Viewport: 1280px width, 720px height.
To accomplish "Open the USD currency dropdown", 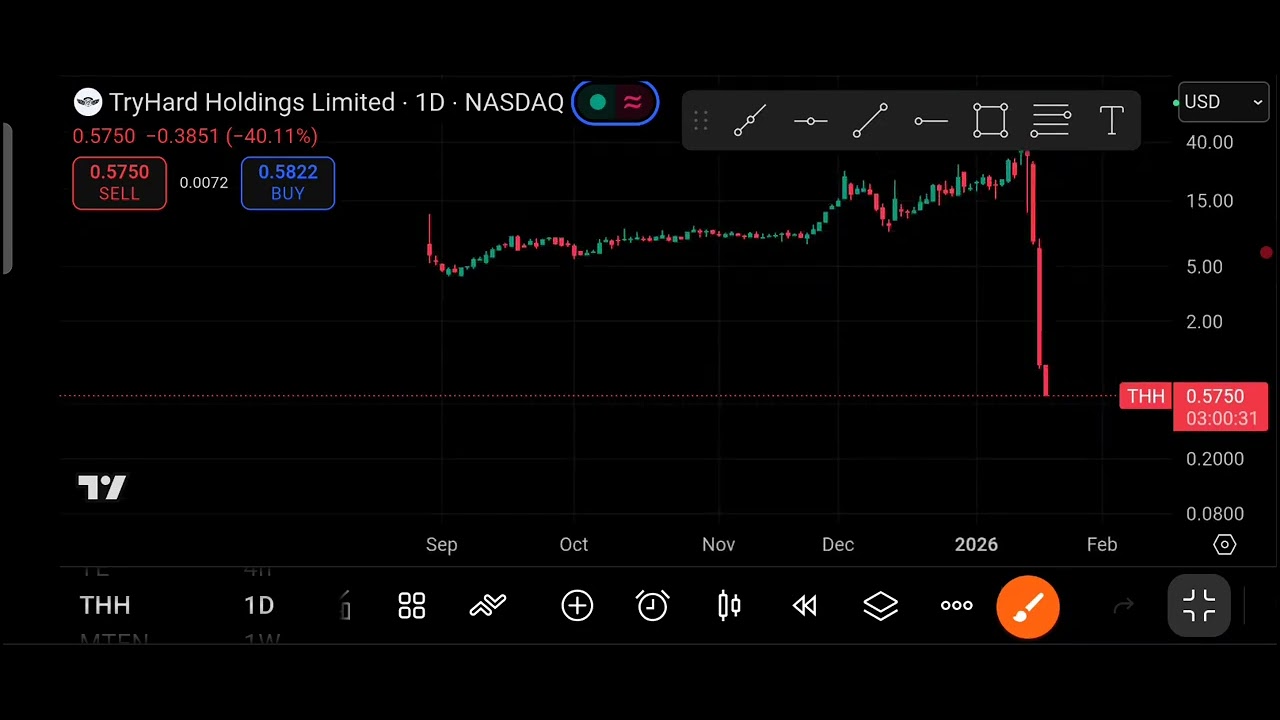I will (1223, 102).
